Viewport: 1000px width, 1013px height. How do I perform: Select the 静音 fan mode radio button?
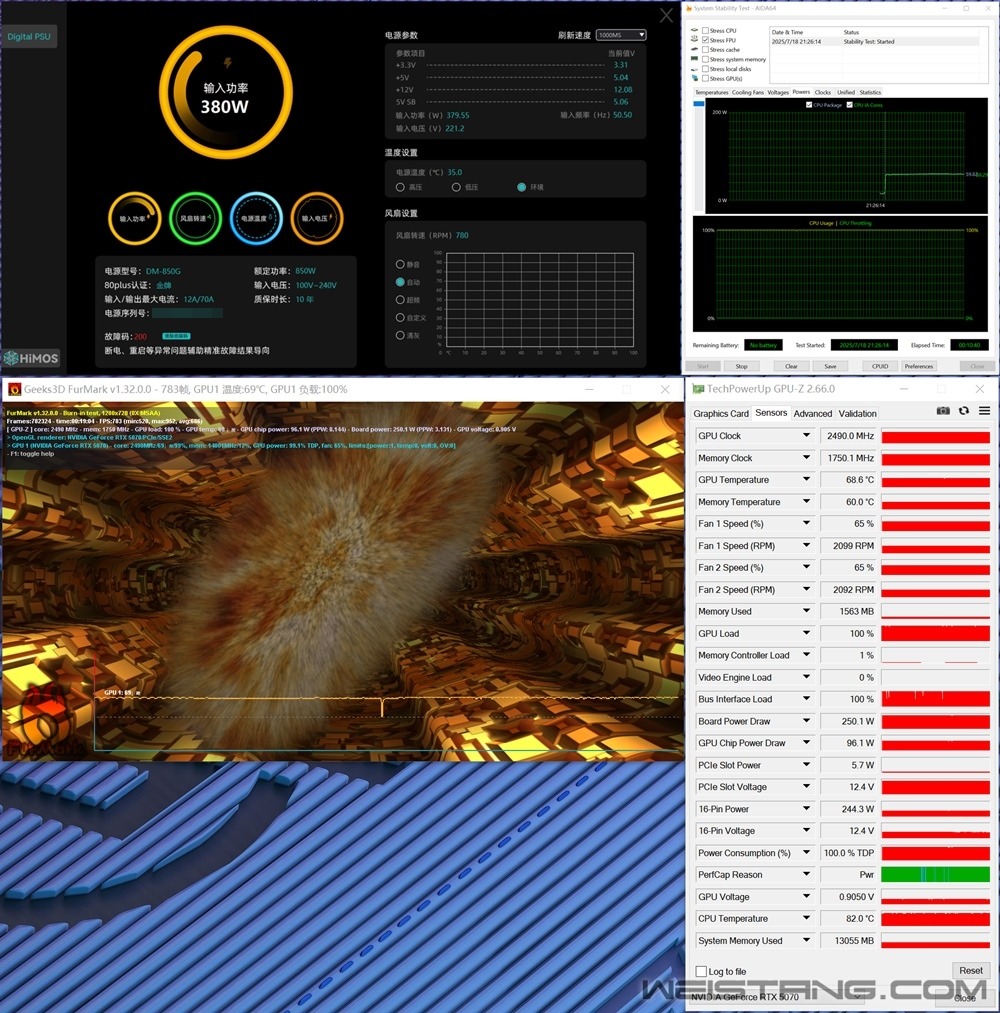click(400, 264)
